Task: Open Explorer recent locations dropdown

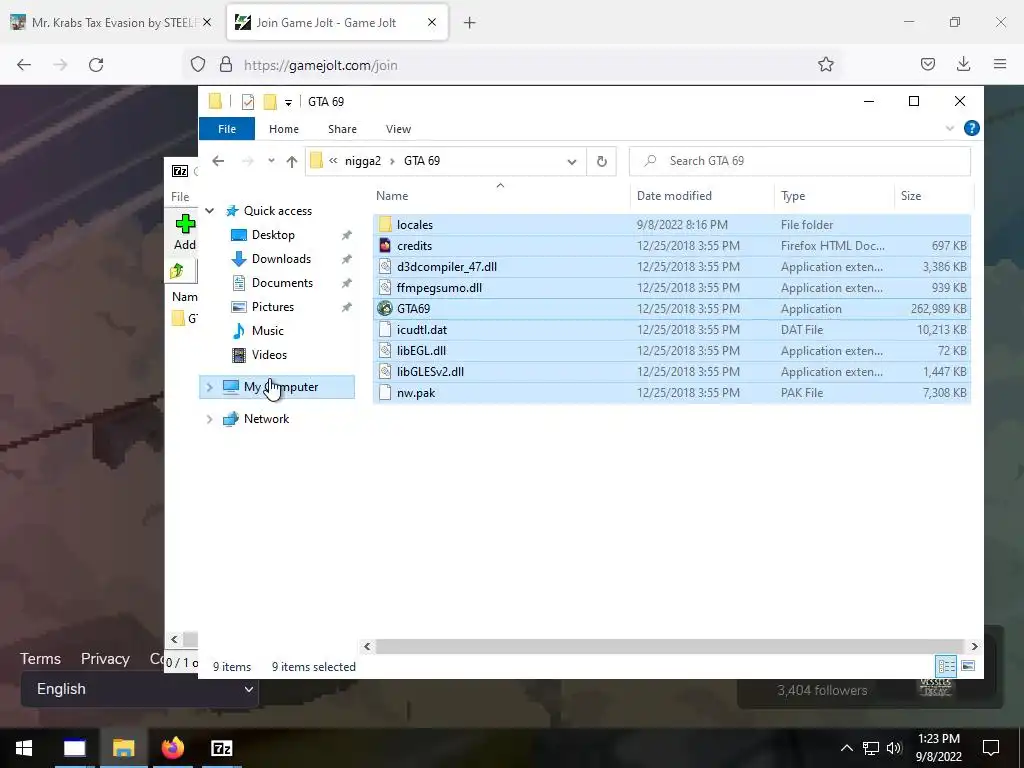Action: [271, 161]
